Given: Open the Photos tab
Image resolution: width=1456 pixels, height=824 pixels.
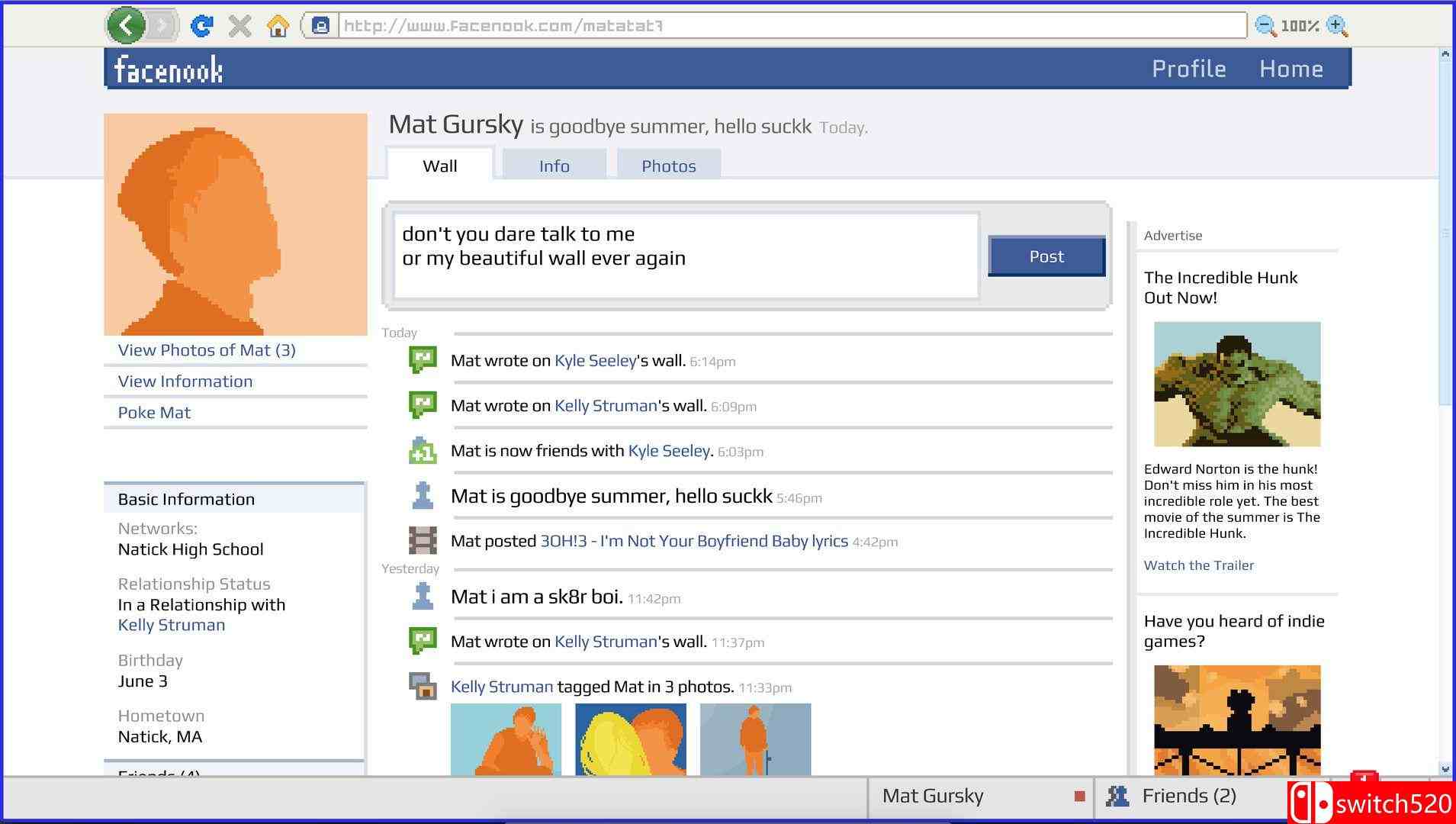Looking at the screenshot, I should click(x=668, y=166).
